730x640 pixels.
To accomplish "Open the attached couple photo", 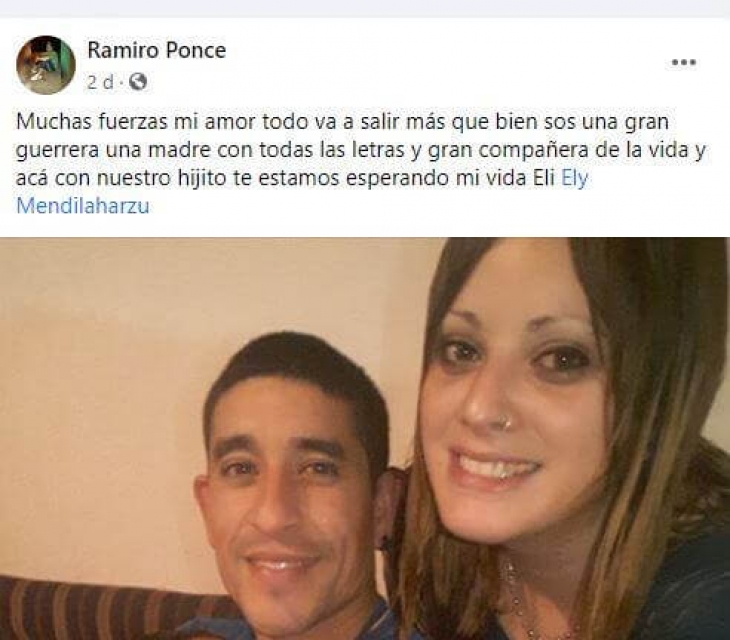I will (365, 438).
